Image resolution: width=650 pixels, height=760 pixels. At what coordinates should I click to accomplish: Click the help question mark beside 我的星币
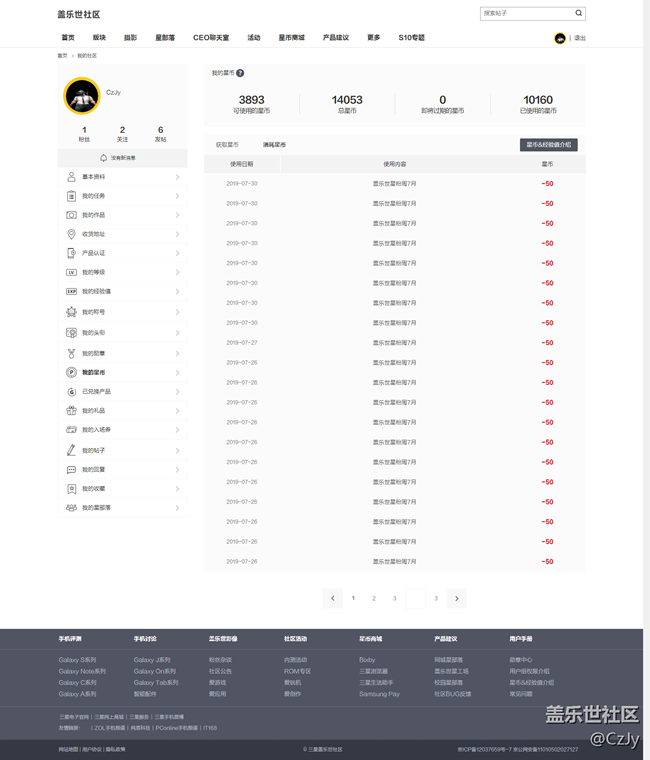pyautogui.click(x=240, y=73)
